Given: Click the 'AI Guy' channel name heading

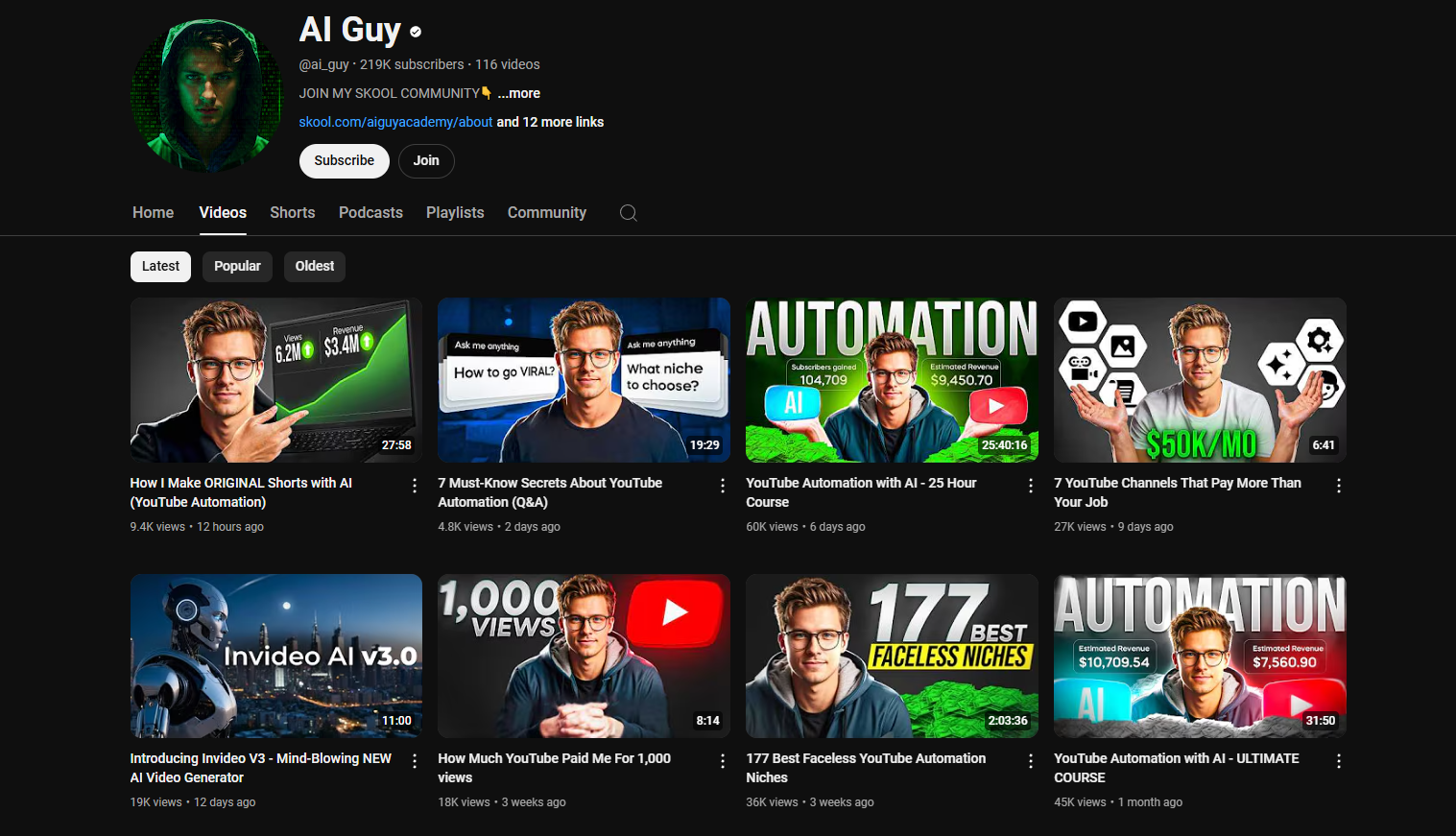Looking at the screenshot, I should click(350, 30).
